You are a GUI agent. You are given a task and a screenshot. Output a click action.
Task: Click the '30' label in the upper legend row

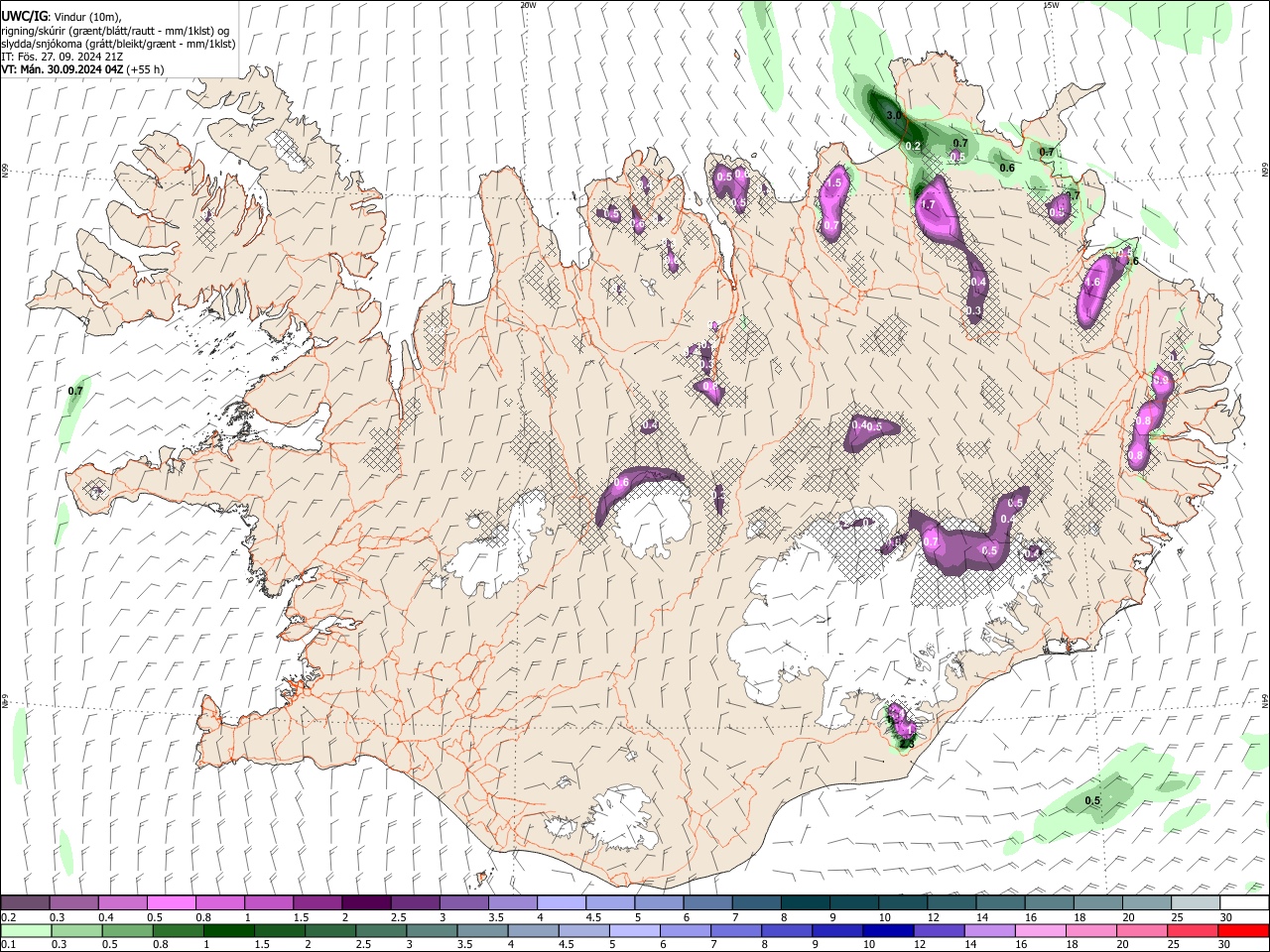(x=1225, y=917)
